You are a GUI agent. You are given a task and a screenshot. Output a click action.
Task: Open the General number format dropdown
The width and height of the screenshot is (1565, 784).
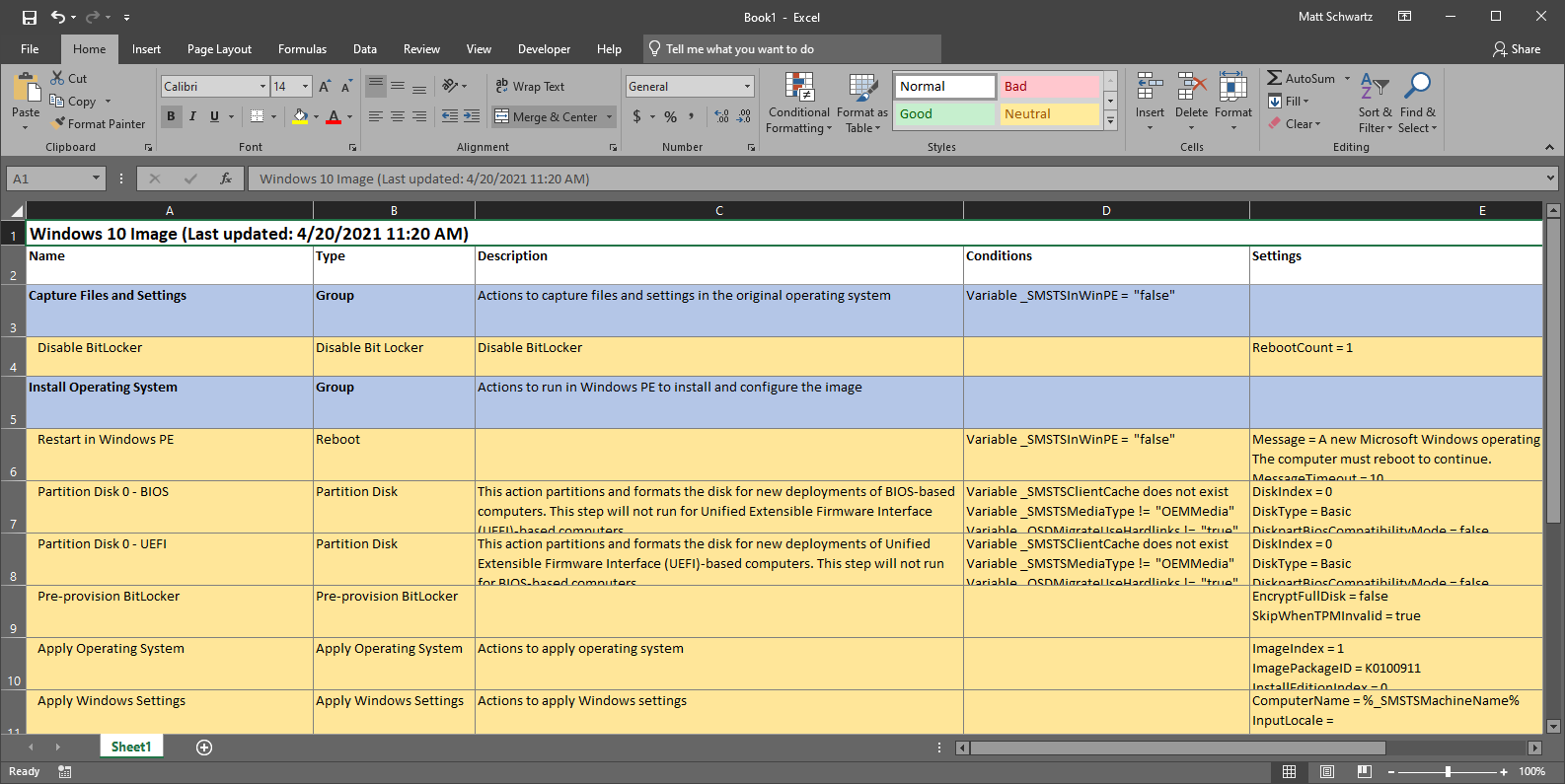point(748,87)
